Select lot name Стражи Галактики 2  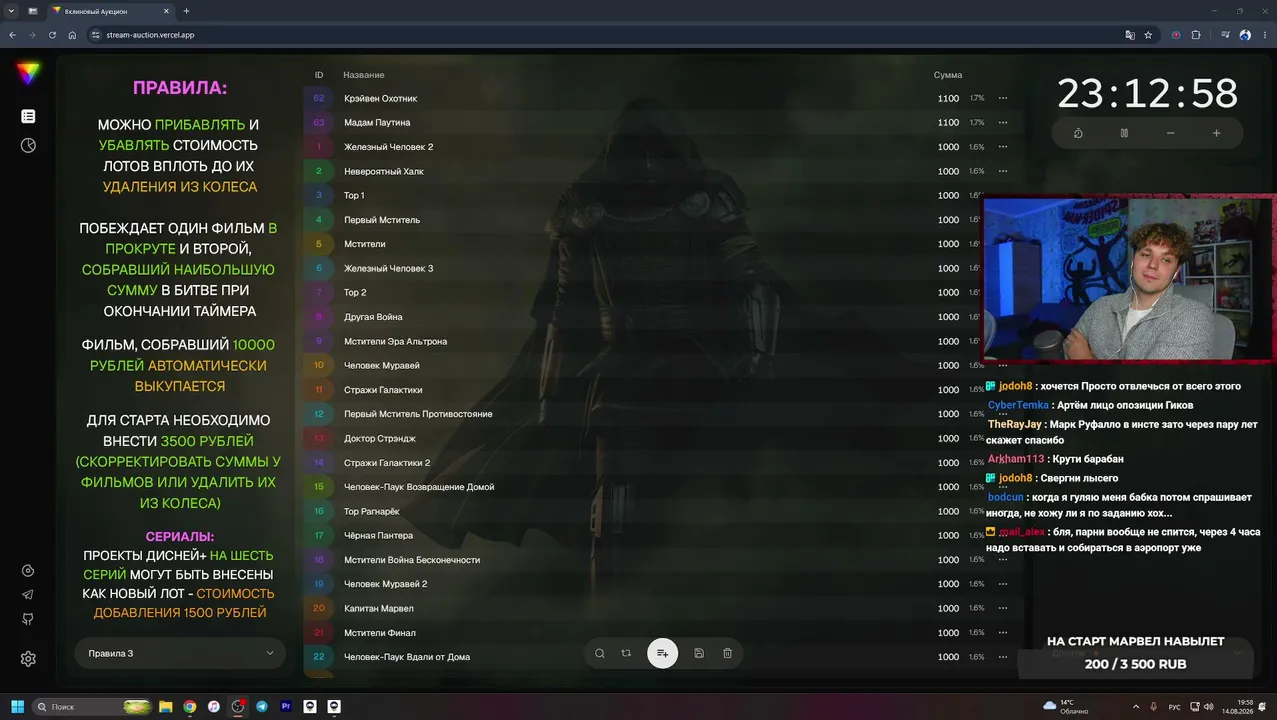tap(386, 463)
